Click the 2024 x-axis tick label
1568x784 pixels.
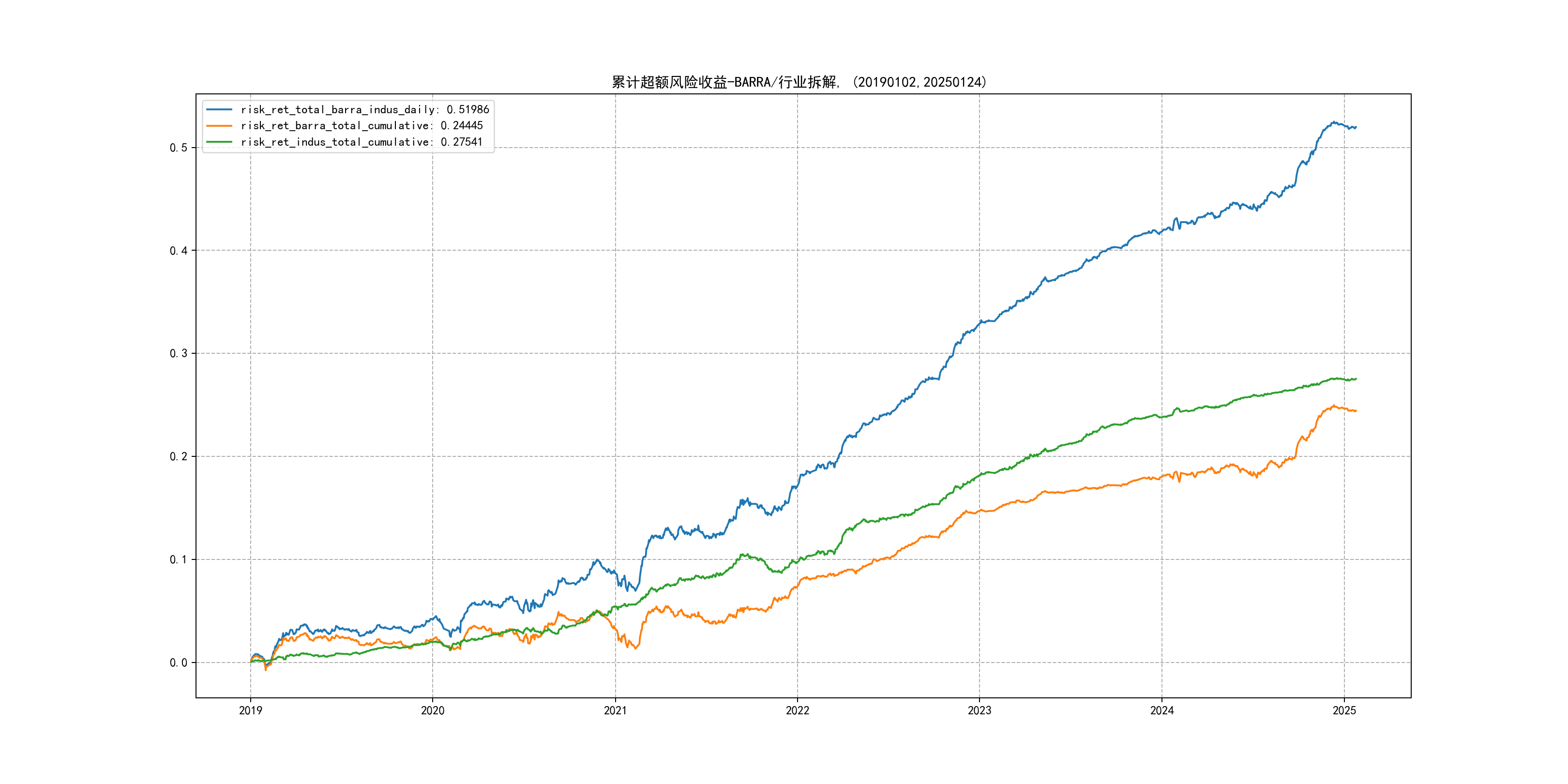point(1161,710)
